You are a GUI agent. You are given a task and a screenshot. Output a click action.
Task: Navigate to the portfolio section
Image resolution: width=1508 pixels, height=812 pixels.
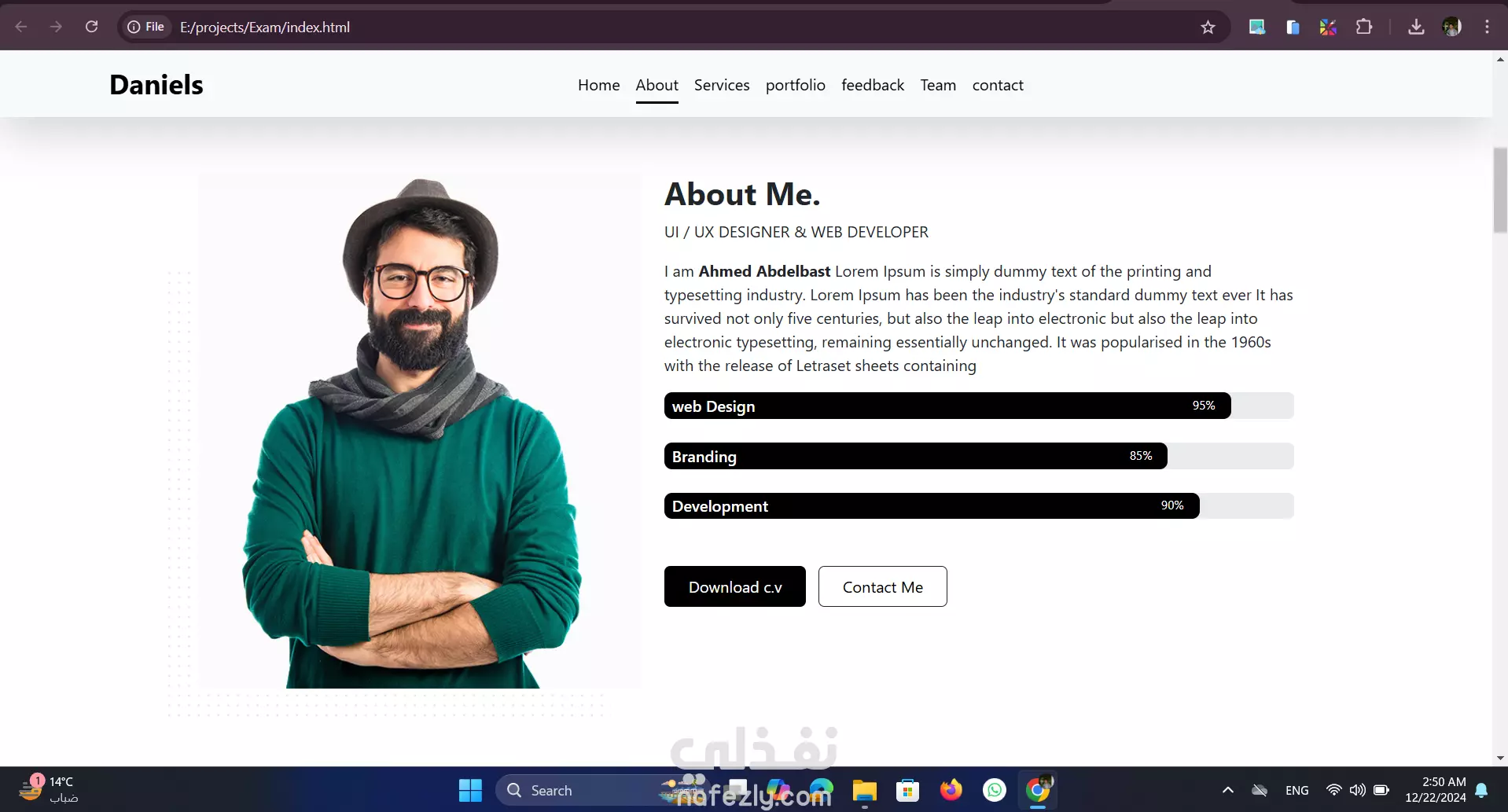tap(795, 85)
